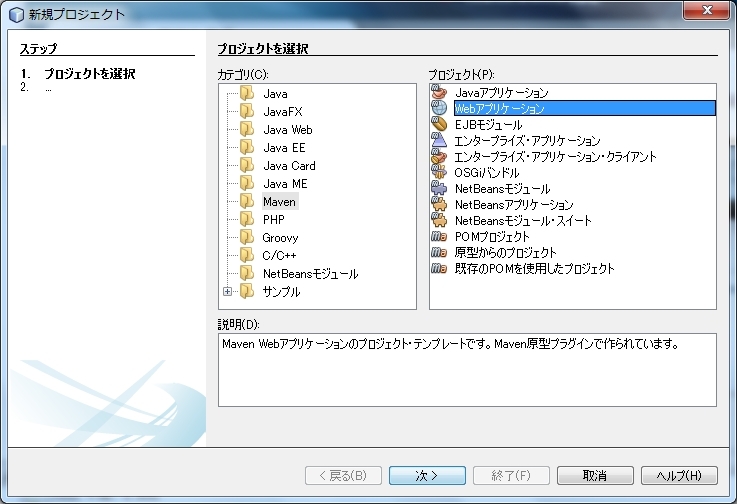Expand the サンプル category node

coord(227,291)
